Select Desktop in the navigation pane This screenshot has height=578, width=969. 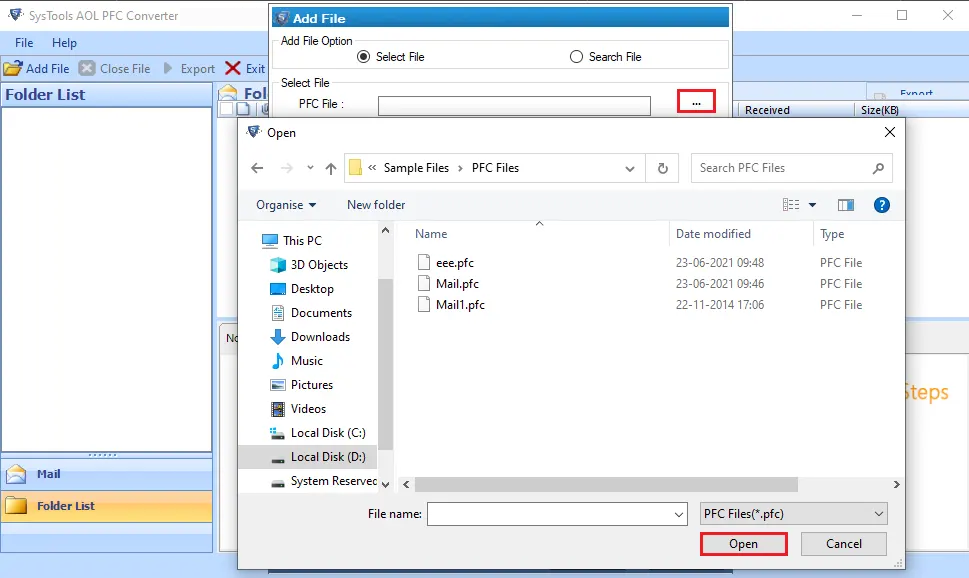(302, 289)
